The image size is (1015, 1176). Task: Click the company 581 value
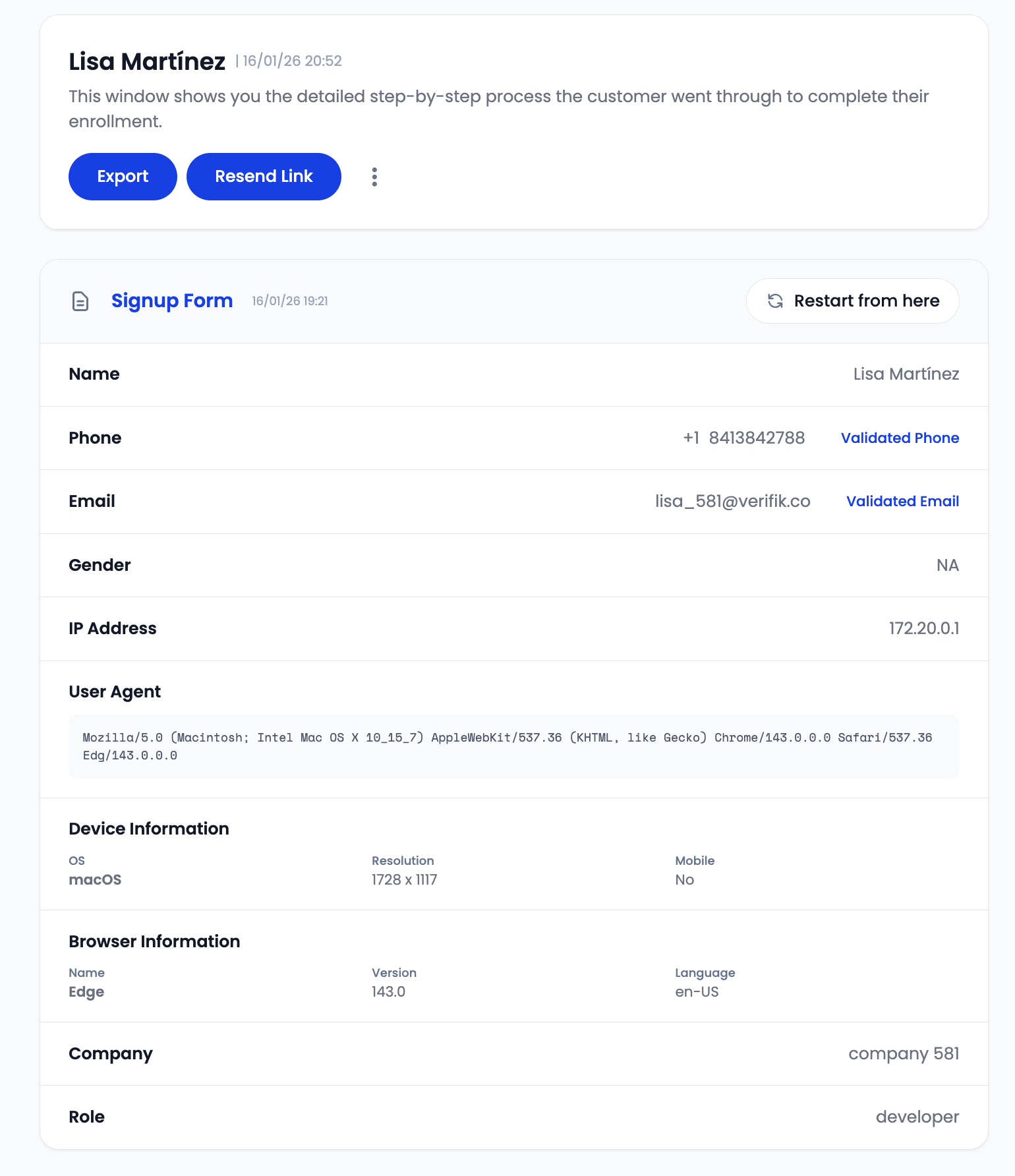pyautogui.click(x=903, y=1054)
